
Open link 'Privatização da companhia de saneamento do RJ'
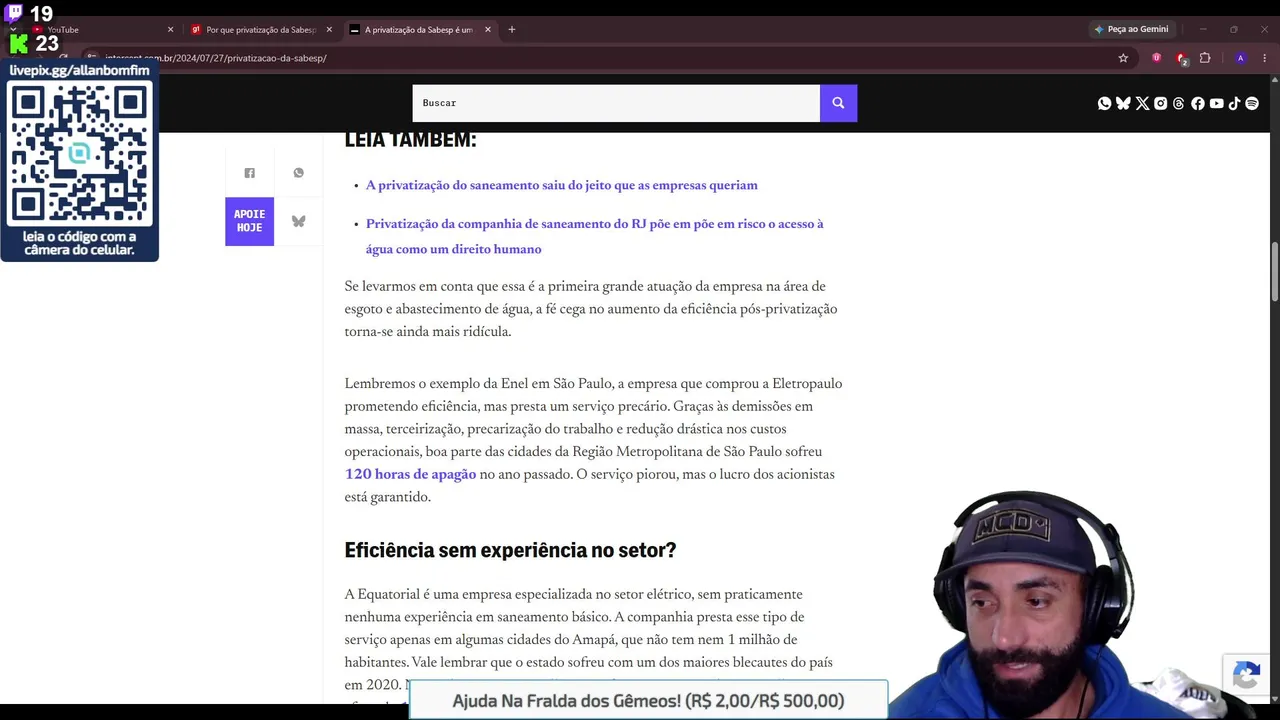tap(595, 237)
